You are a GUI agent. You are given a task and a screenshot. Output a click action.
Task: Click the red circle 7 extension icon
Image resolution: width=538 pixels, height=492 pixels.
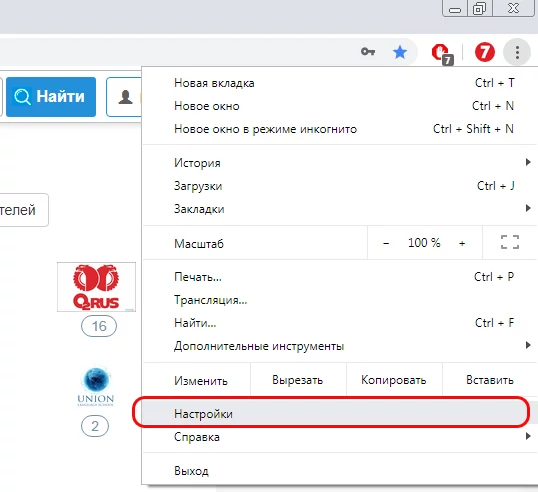484,52
